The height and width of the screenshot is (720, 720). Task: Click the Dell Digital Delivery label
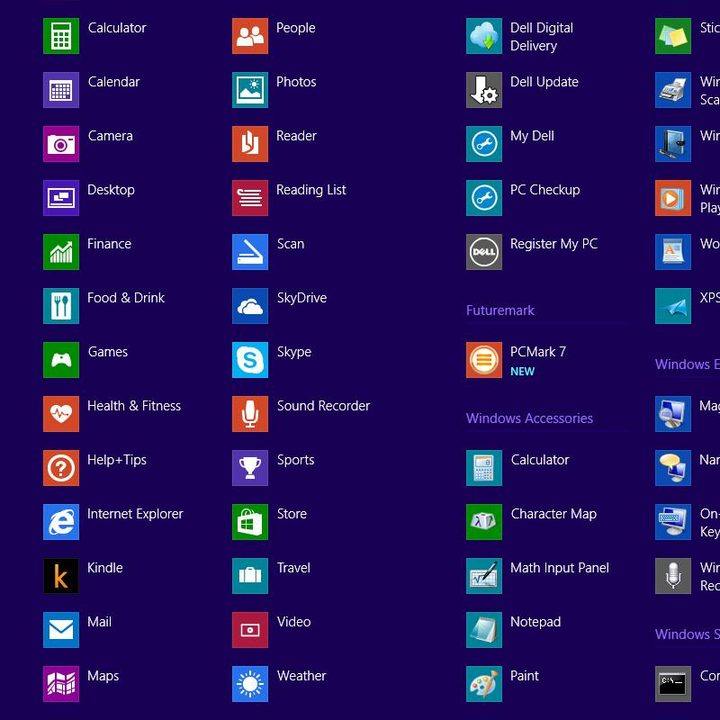coord(542,37)
